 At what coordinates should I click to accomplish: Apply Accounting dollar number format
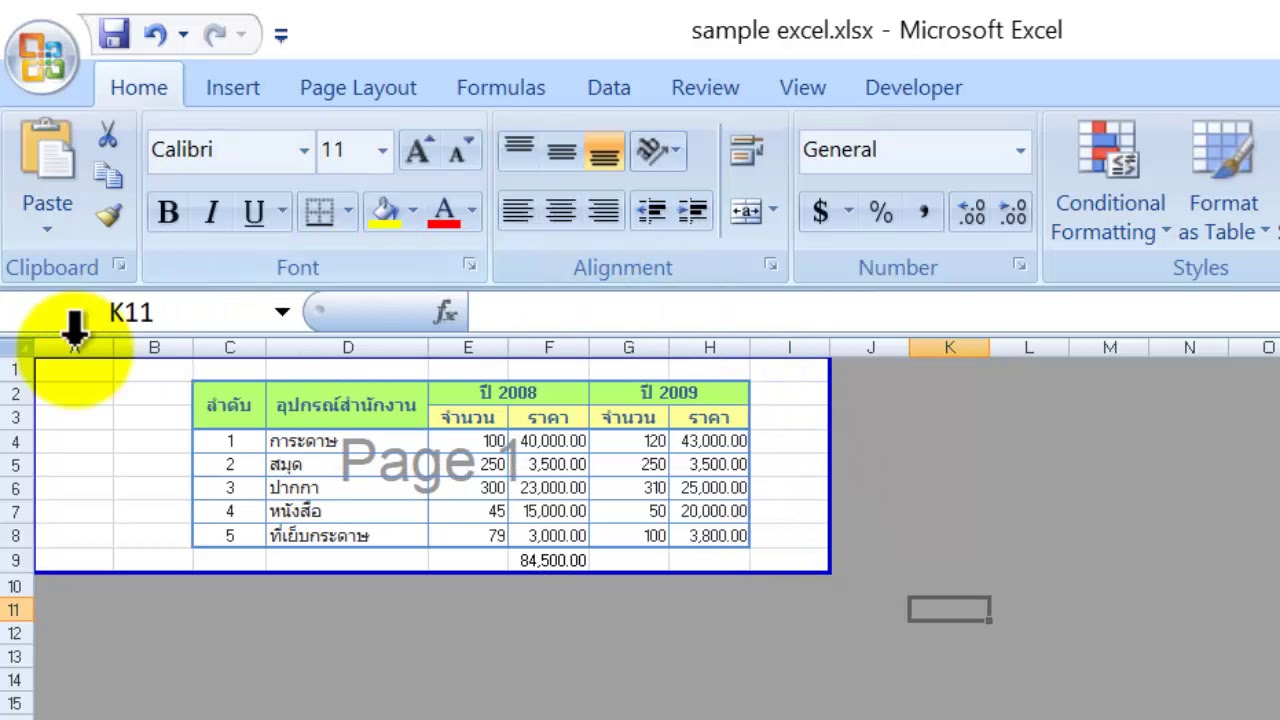click(821, 212)
